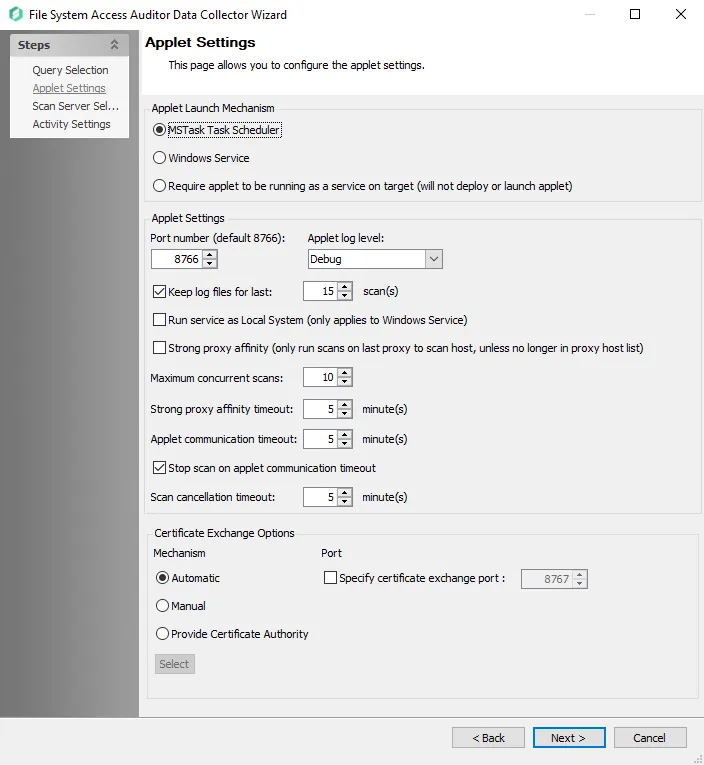Click the wizard application icon in title bar

pos(16,14)
